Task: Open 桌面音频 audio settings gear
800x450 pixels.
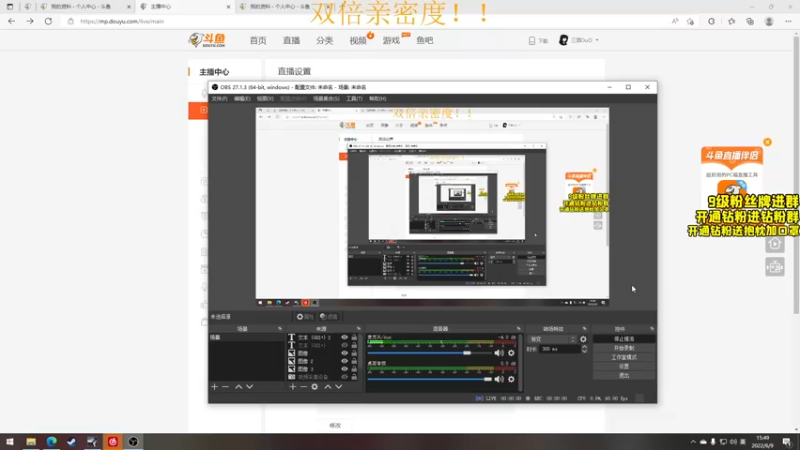Action: click(x=511, y=379)
